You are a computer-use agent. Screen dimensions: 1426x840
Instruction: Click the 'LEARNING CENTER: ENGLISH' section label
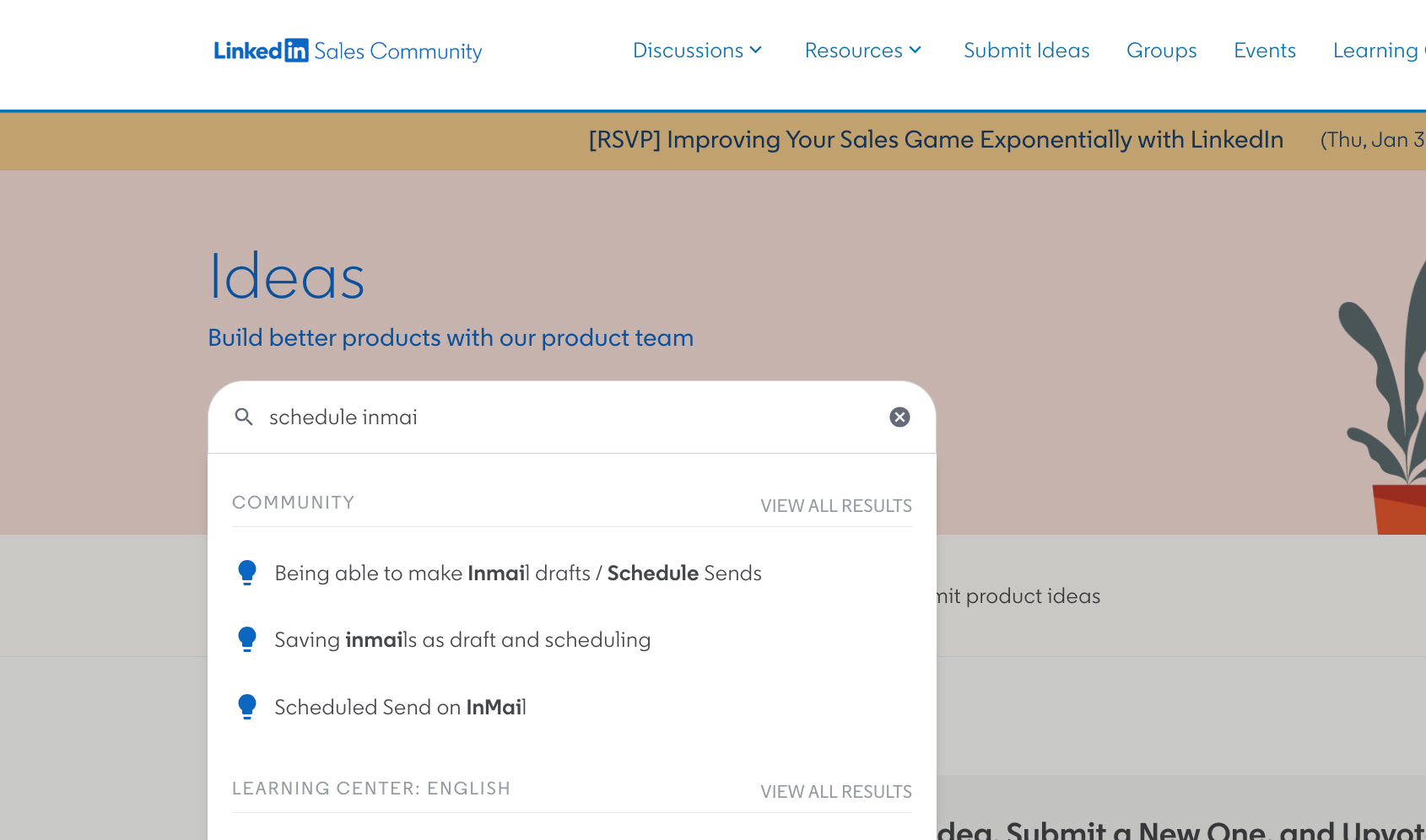371,788
